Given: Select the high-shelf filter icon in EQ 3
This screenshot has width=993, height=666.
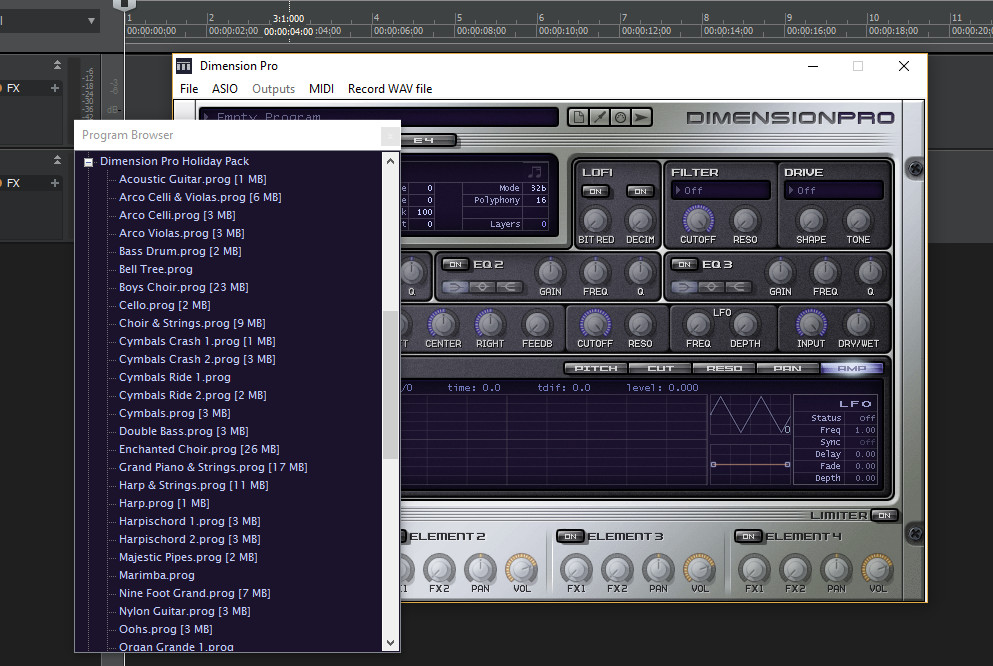Looking at the screenshot, I should [x=738, y=287].
